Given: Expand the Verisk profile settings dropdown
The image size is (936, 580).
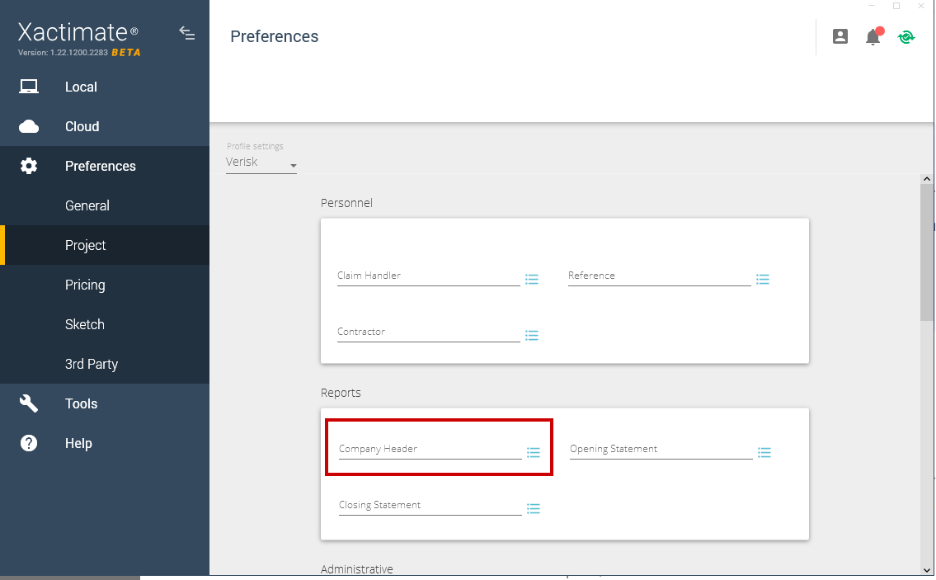Looking at the screenshot, I should pyautogui.click(x=261, y=163).
